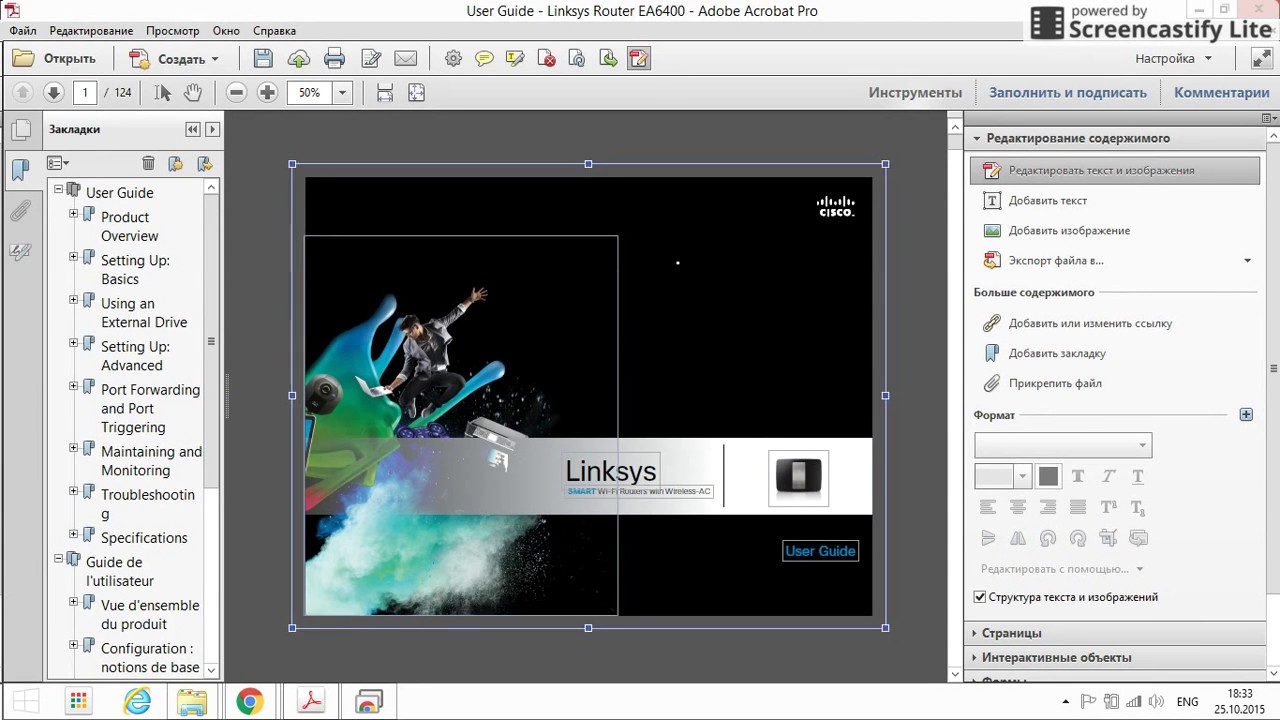This screenshot has width=1280, height=720.
Task: Switch to the Инструменты pane
Action: coord(915,92)
